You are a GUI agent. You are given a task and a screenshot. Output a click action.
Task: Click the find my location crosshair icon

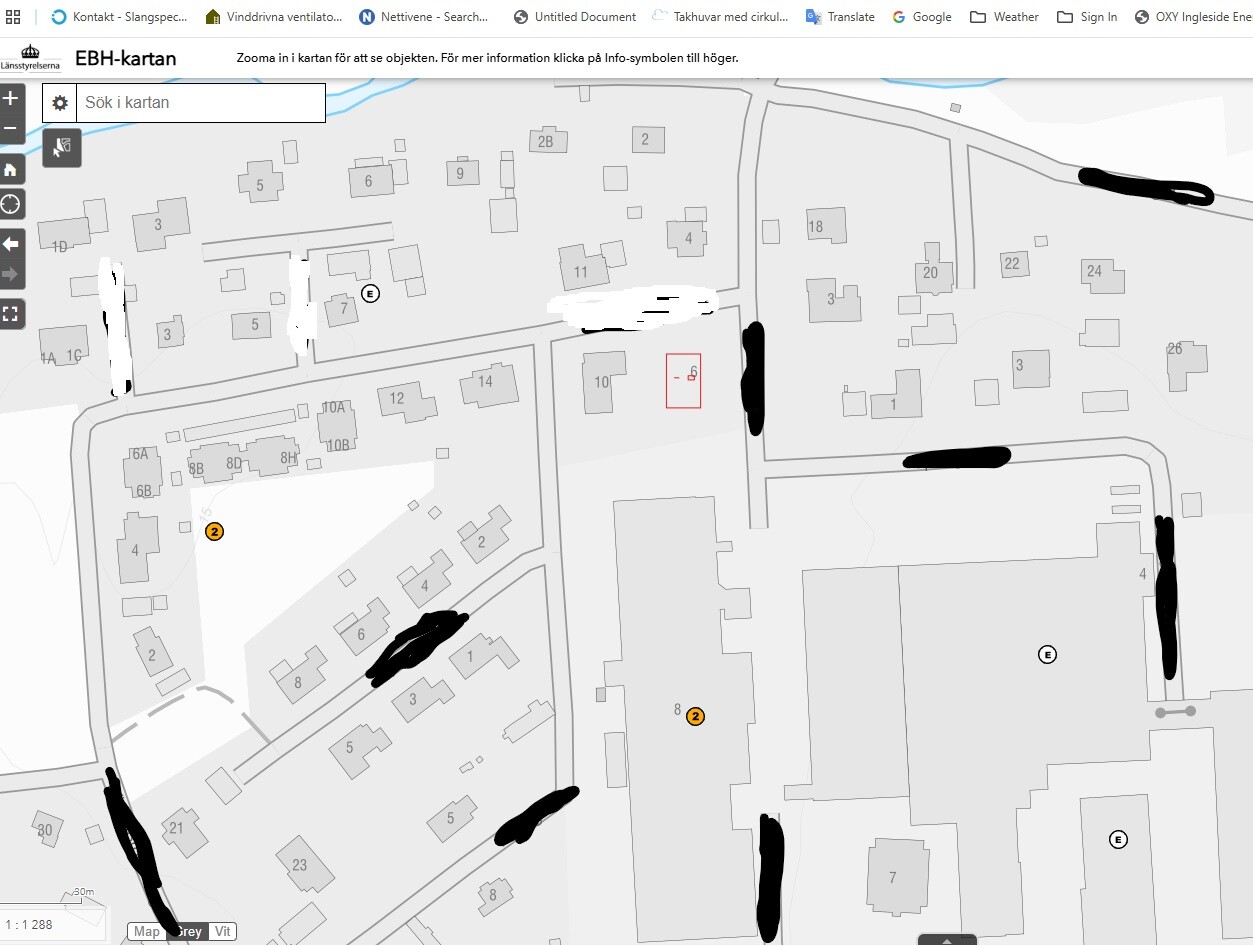(x=11, y=205)
